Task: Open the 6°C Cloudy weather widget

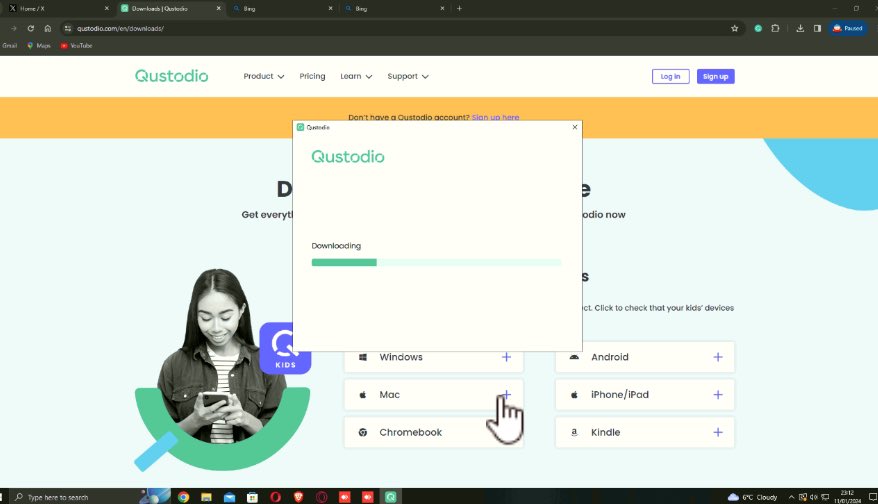Action: [752, 497]
